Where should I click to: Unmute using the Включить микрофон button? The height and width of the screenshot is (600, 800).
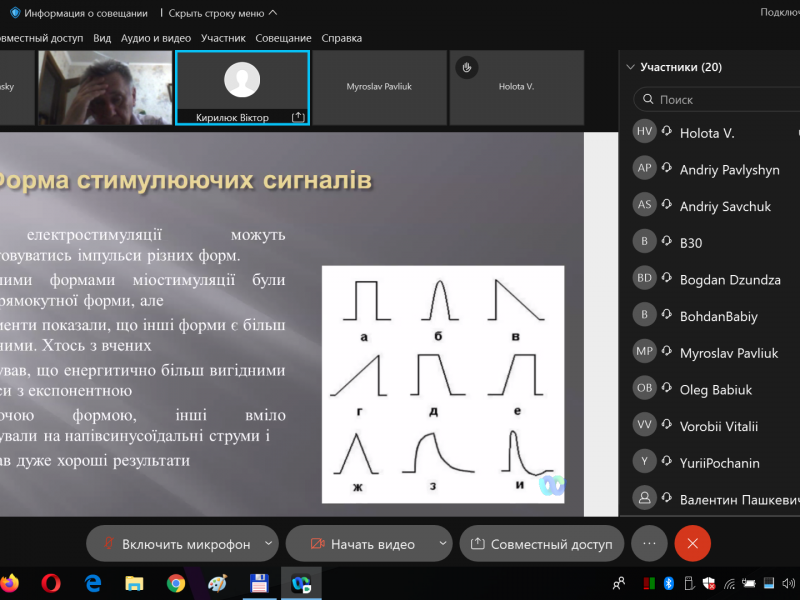(x=175, y=544)
